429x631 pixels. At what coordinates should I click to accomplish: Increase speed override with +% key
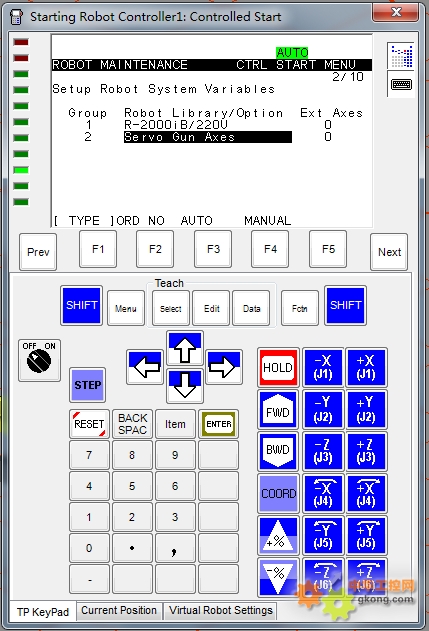pyautogui.click(x=278, y=536)
